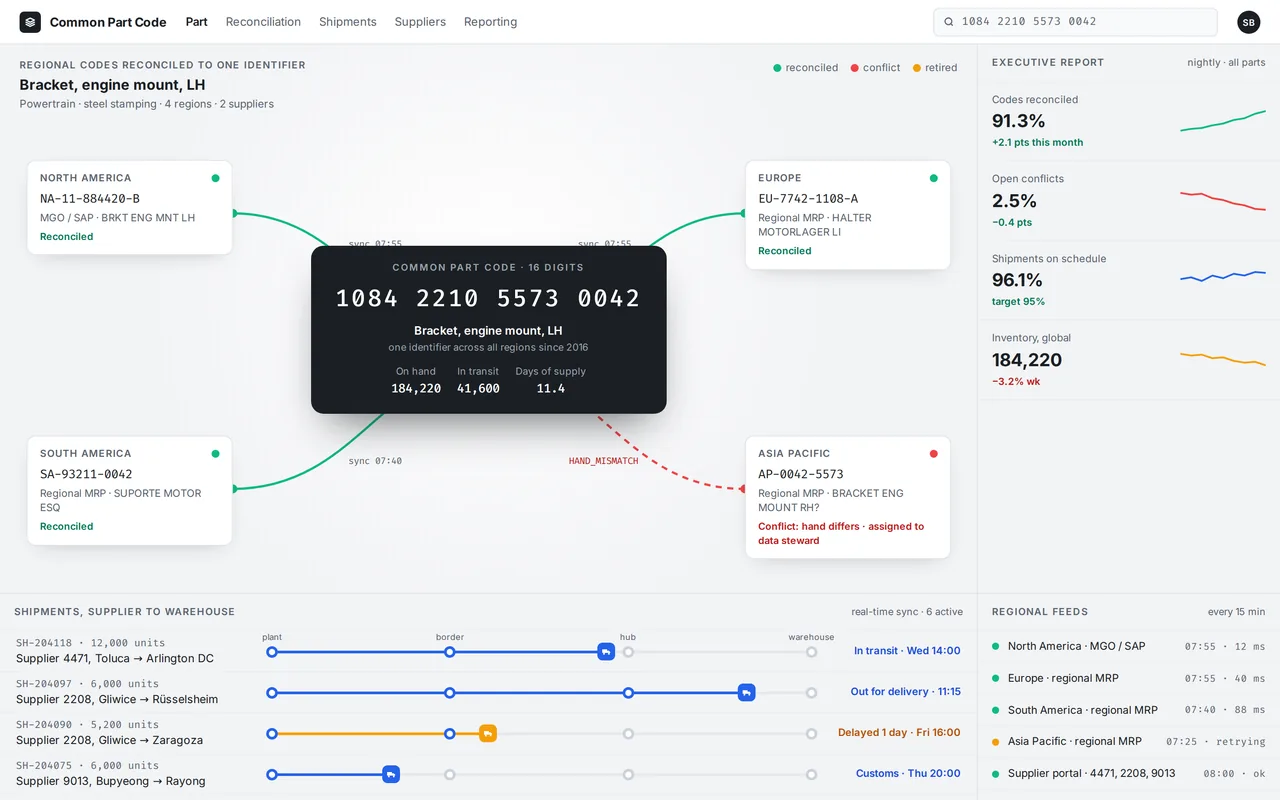Click the central 16-digit common part code
This screenshot has width=1280, height=800.
[x=488, y=298]
